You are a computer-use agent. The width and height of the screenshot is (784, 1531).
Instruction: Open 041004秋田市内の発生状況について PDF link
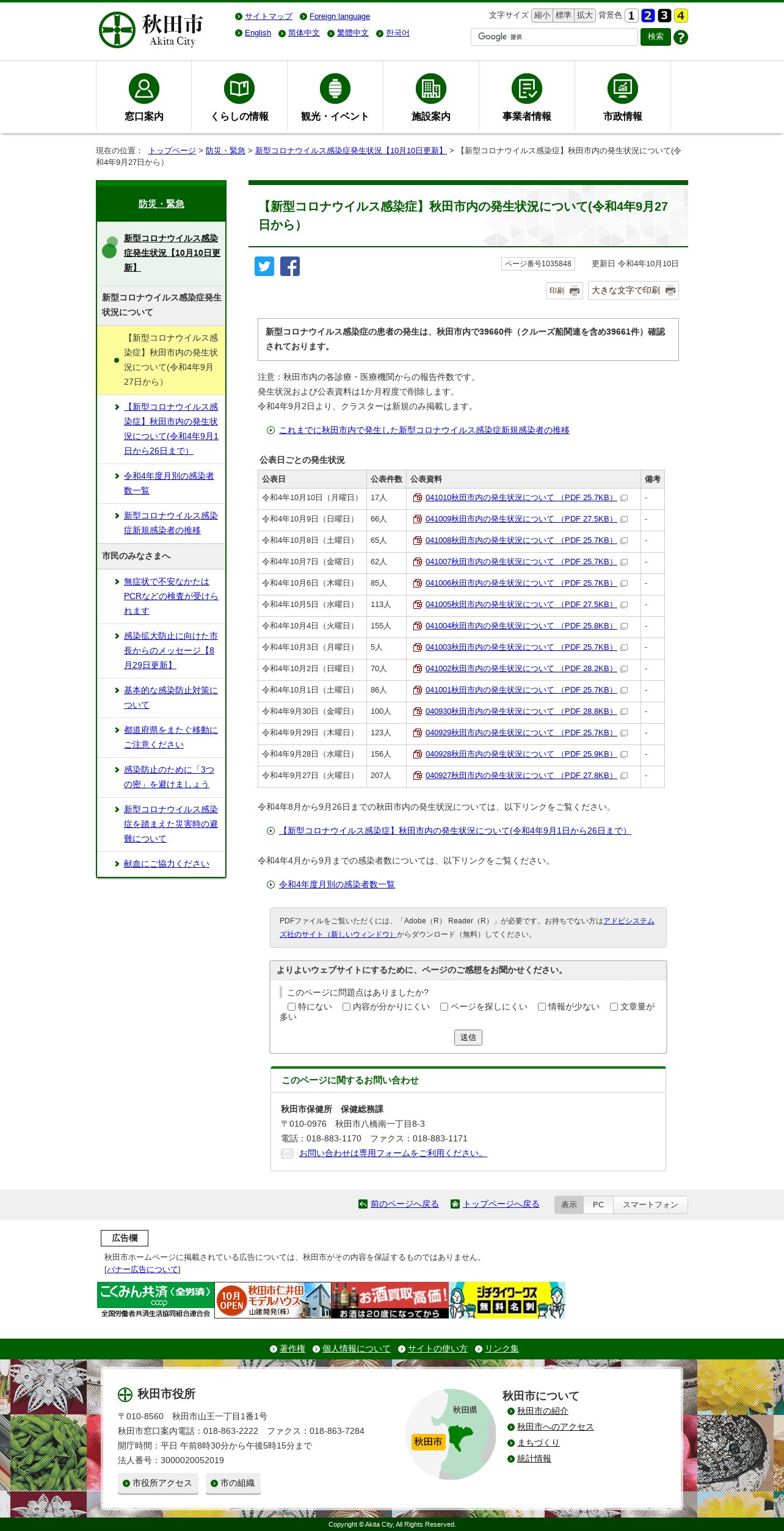coord(521,626)
